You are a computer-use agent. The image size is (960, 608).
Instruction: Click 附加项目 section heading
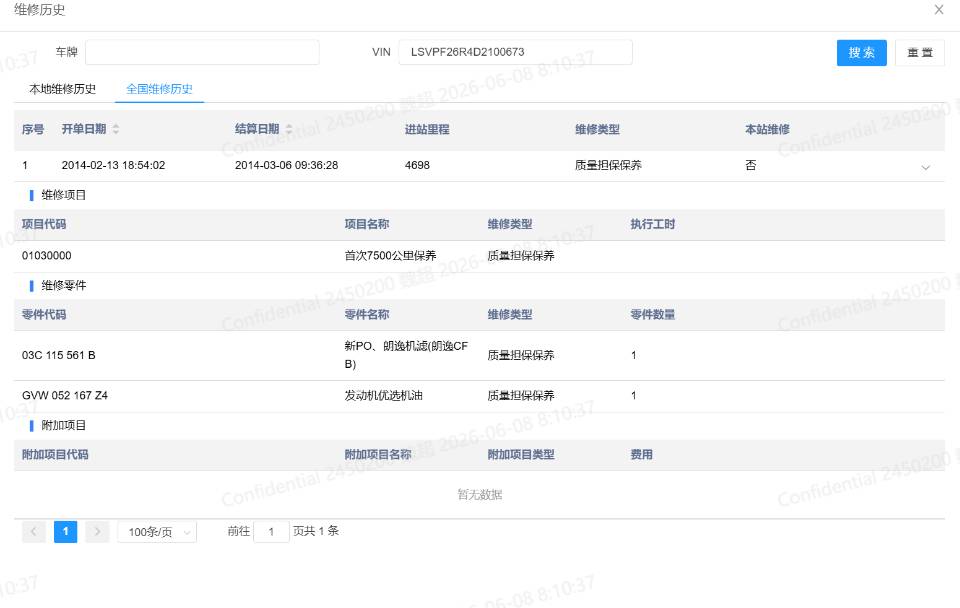pos(64,426)
